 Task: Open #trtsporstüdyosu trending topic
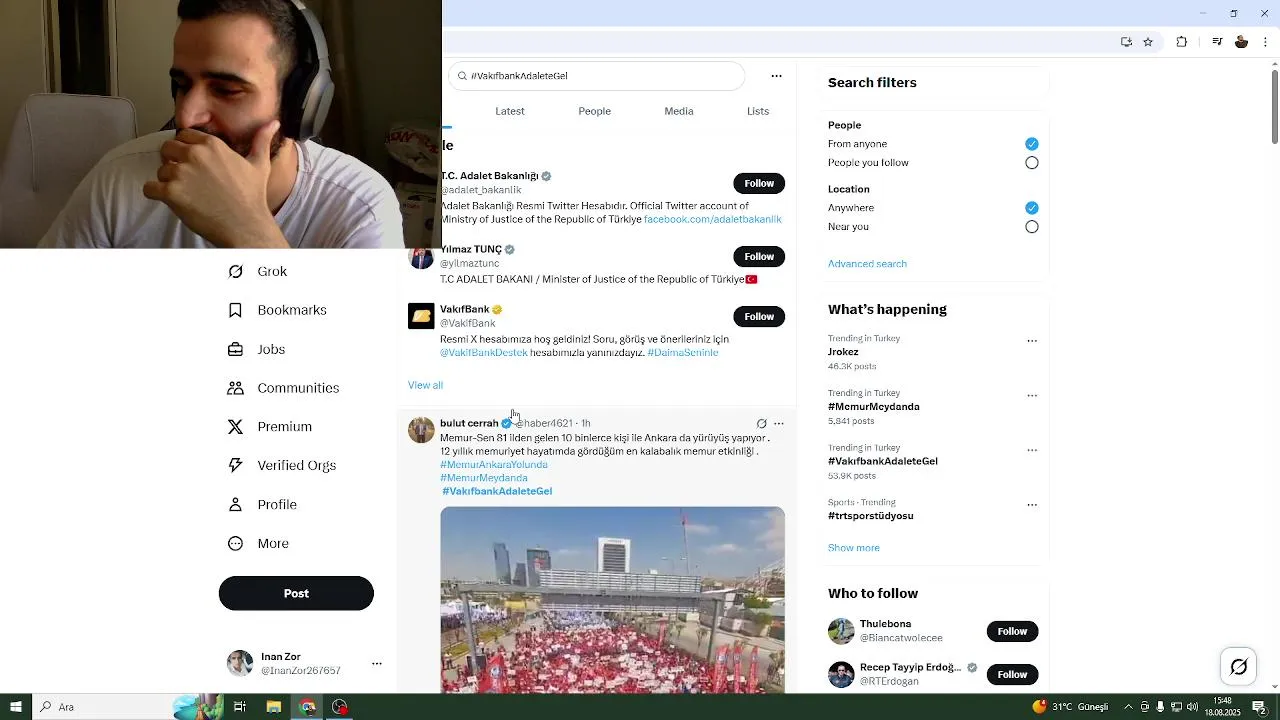[871, 516]
